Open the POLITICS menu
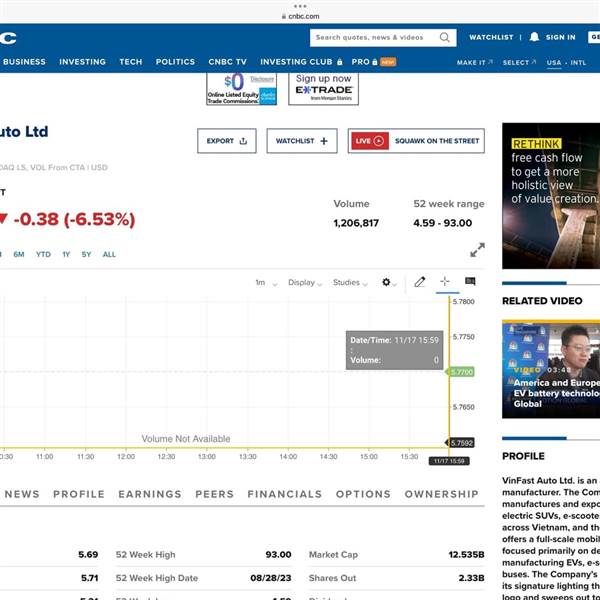 [175, 62]
